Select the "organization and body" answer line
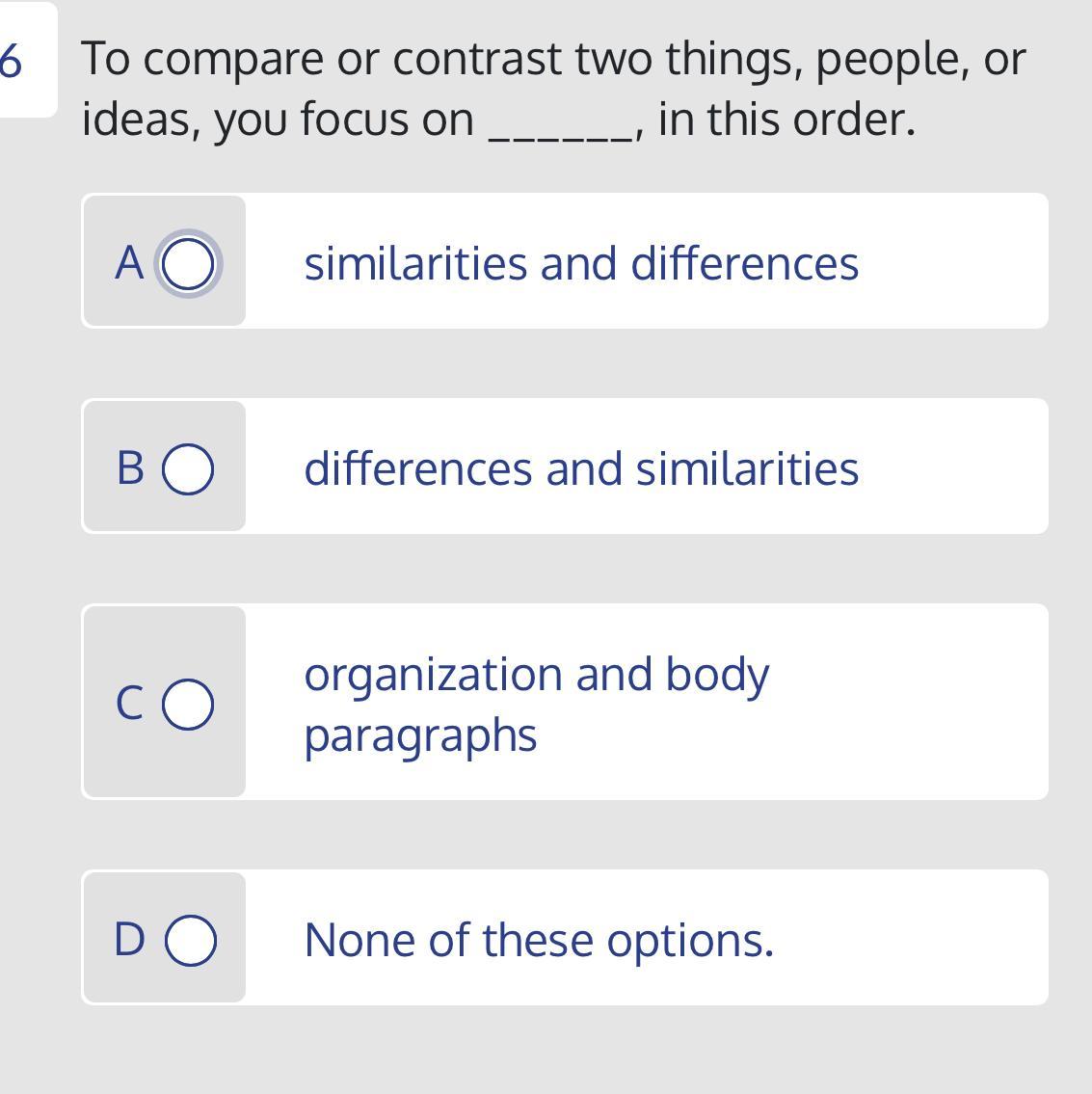 pyautogui.click(x=536, y=675)
